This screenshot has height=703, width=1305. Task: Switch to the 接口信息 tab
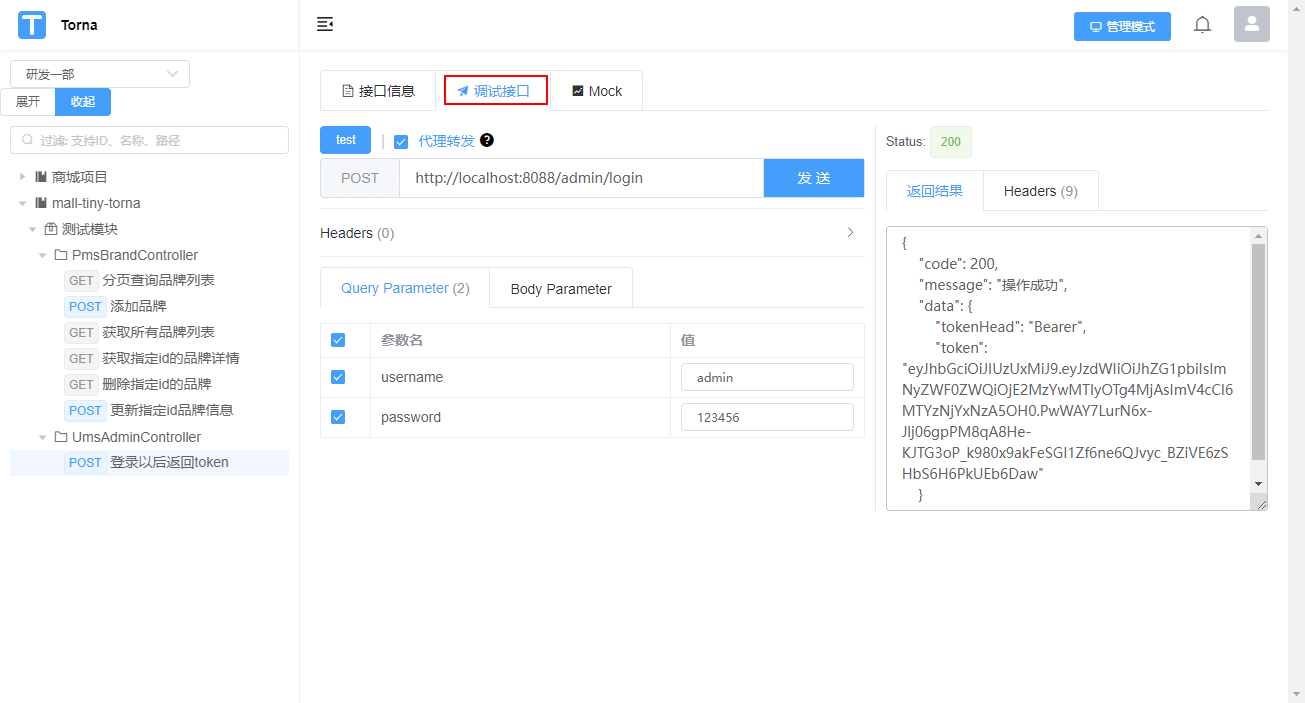(378, 90)
